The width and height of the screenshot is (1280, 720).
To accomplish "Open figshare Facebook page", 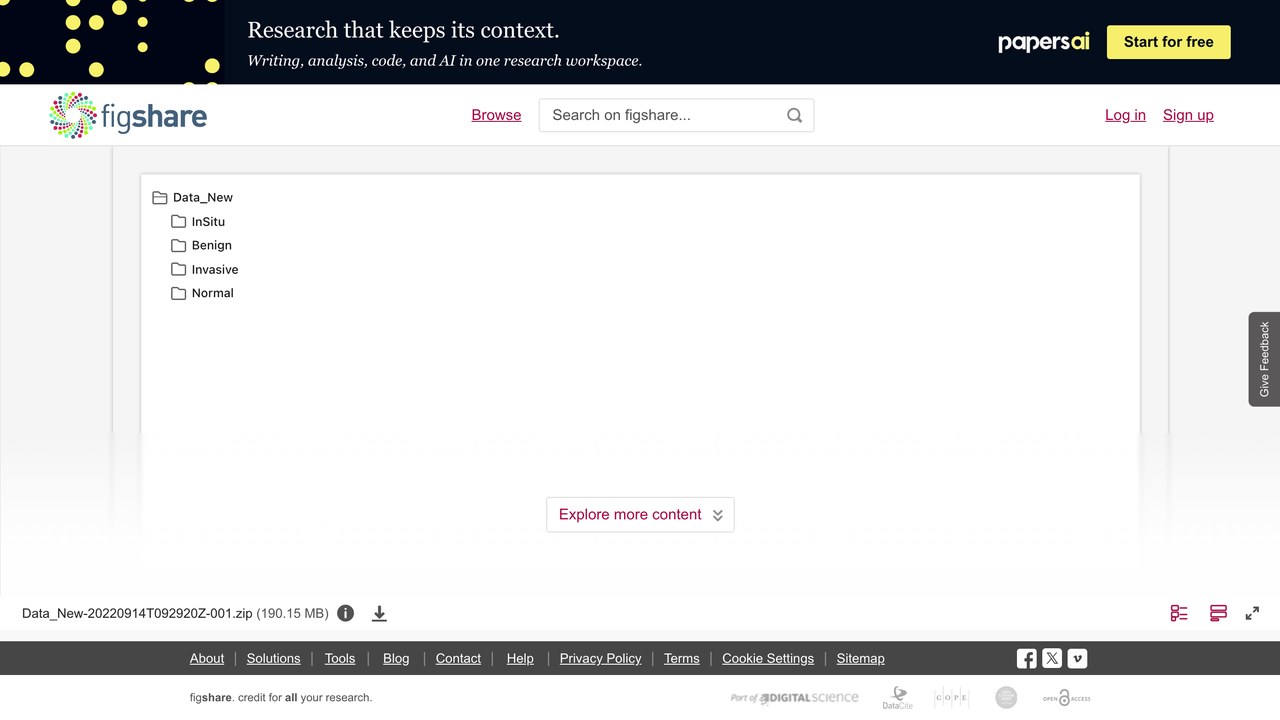I will point(1026,658).
